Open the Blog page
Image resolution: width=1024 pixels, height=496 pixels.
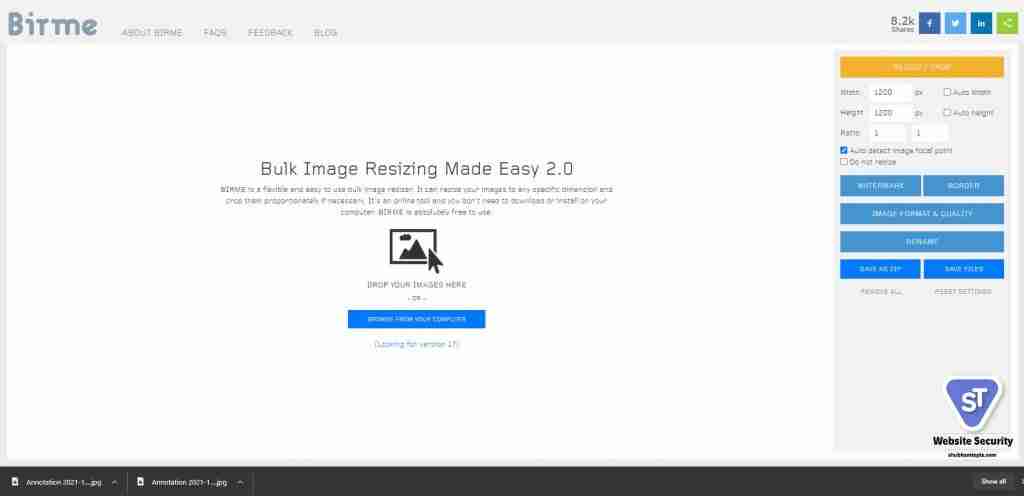pyautogui.click(x=325, y=33)
